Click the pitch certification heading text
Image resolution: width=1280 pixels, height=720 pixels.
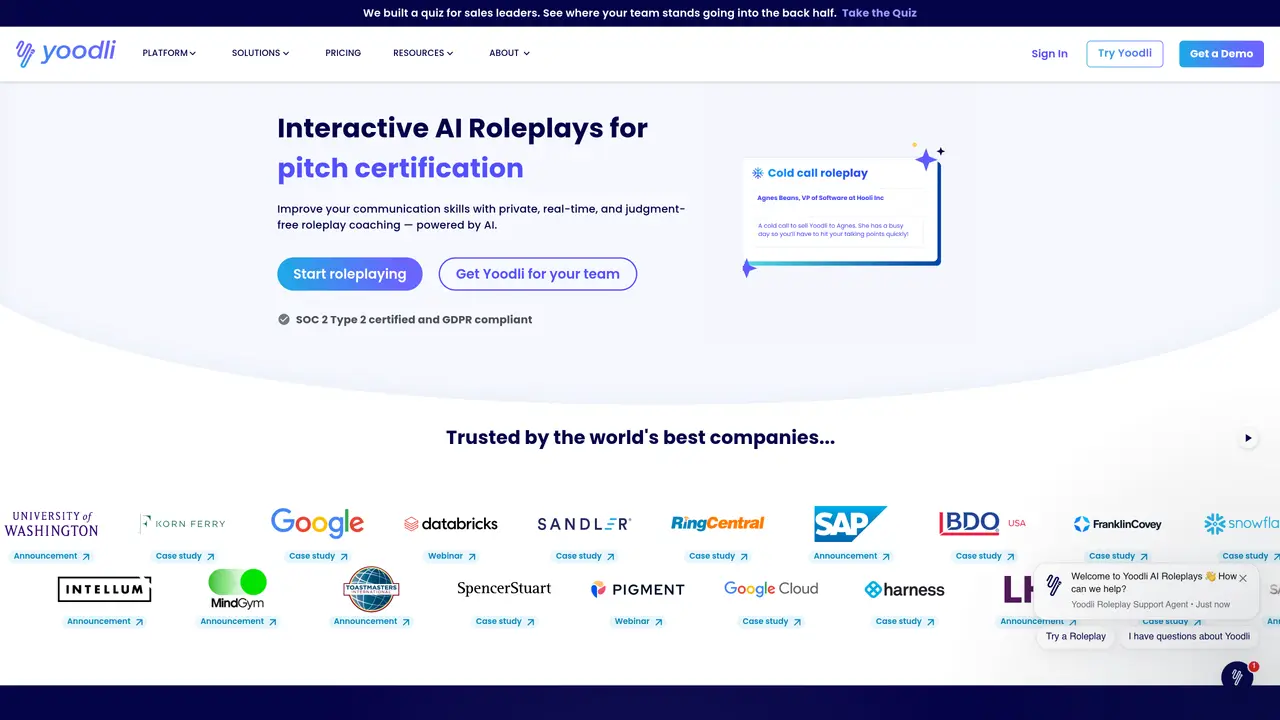click(400, 168)
